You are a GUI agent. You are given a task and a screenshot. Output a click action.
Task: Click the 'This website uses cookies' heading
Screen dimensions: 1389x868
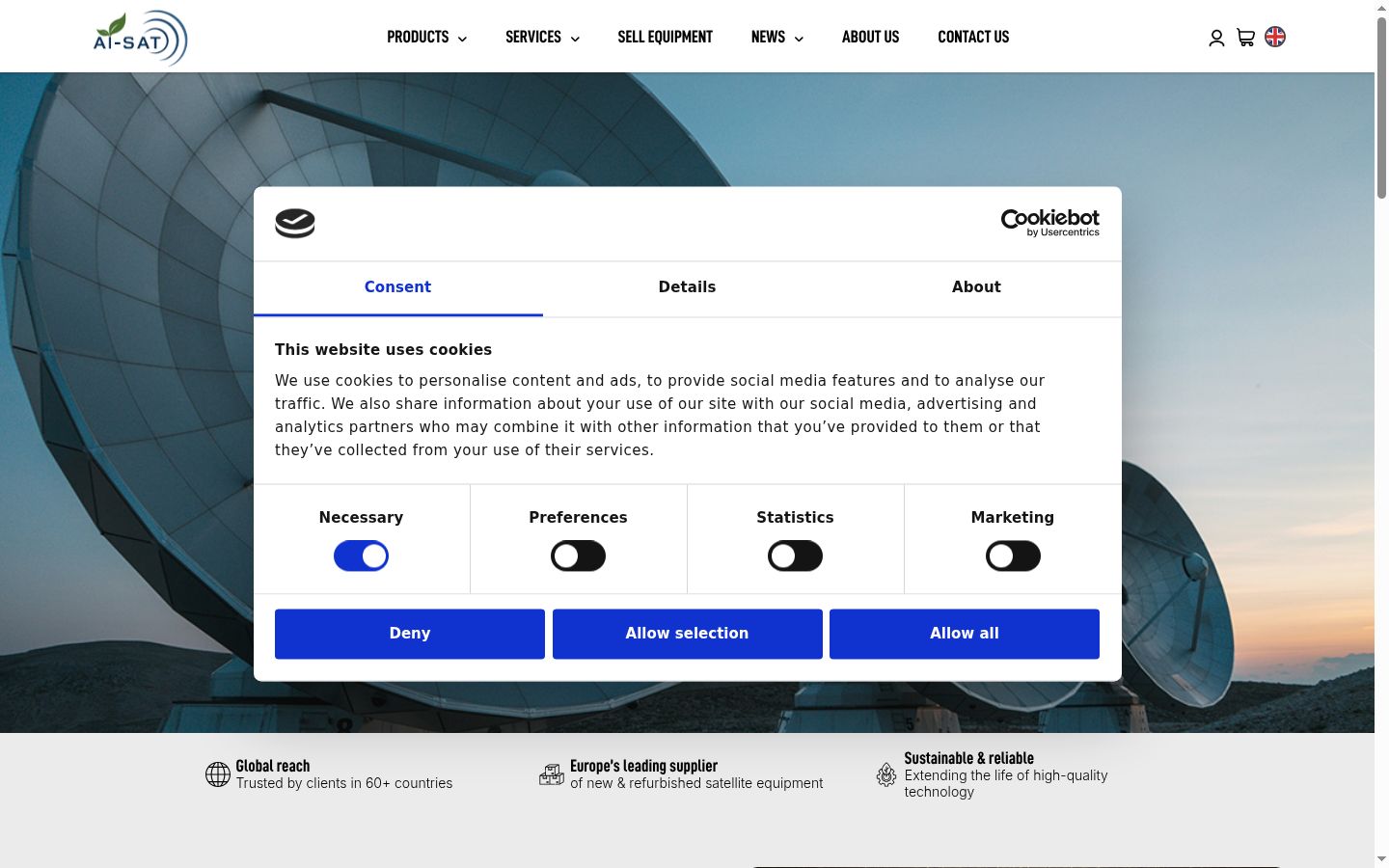coord(383,350)
